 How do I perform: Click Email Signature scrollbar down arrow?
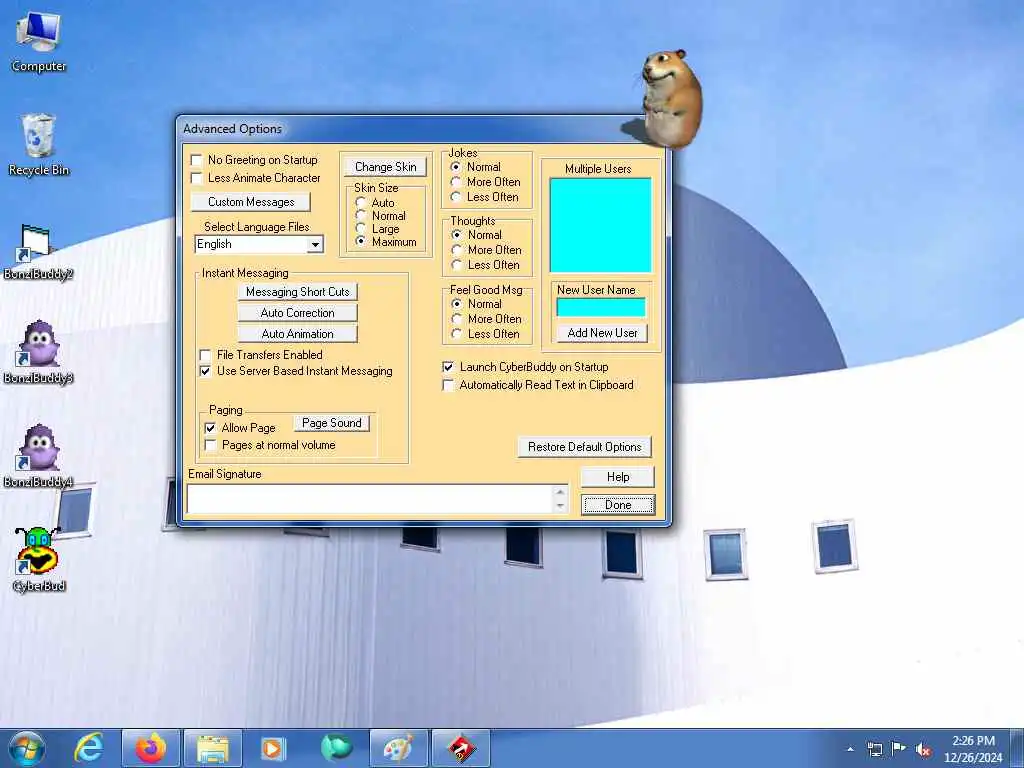(x=560, y=506)
